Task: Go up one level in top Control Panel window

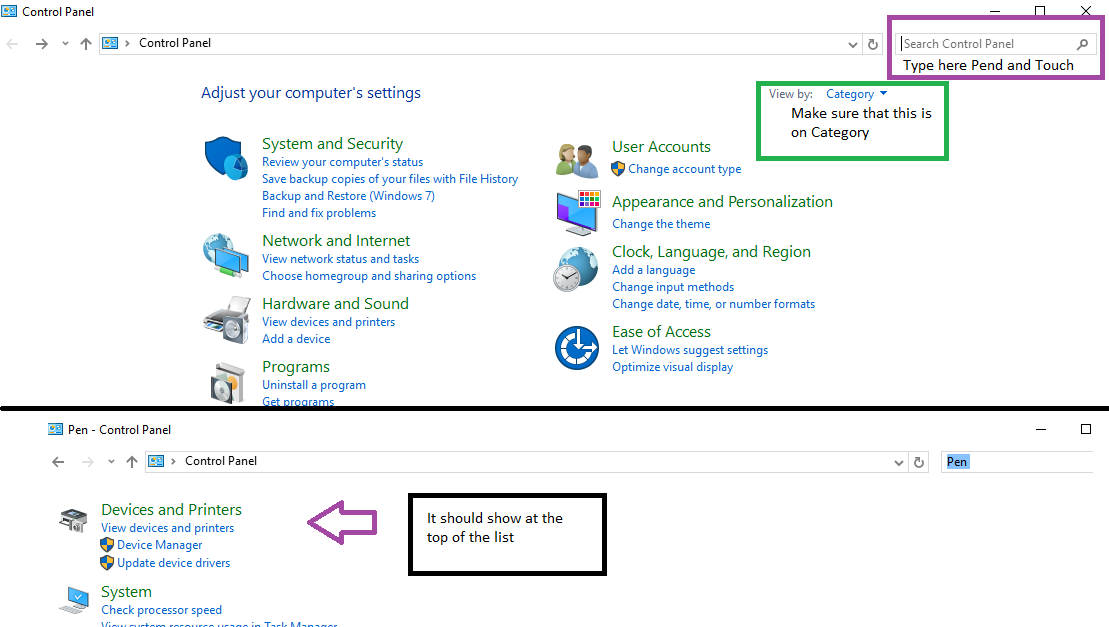Action: (x=86, y=44)
